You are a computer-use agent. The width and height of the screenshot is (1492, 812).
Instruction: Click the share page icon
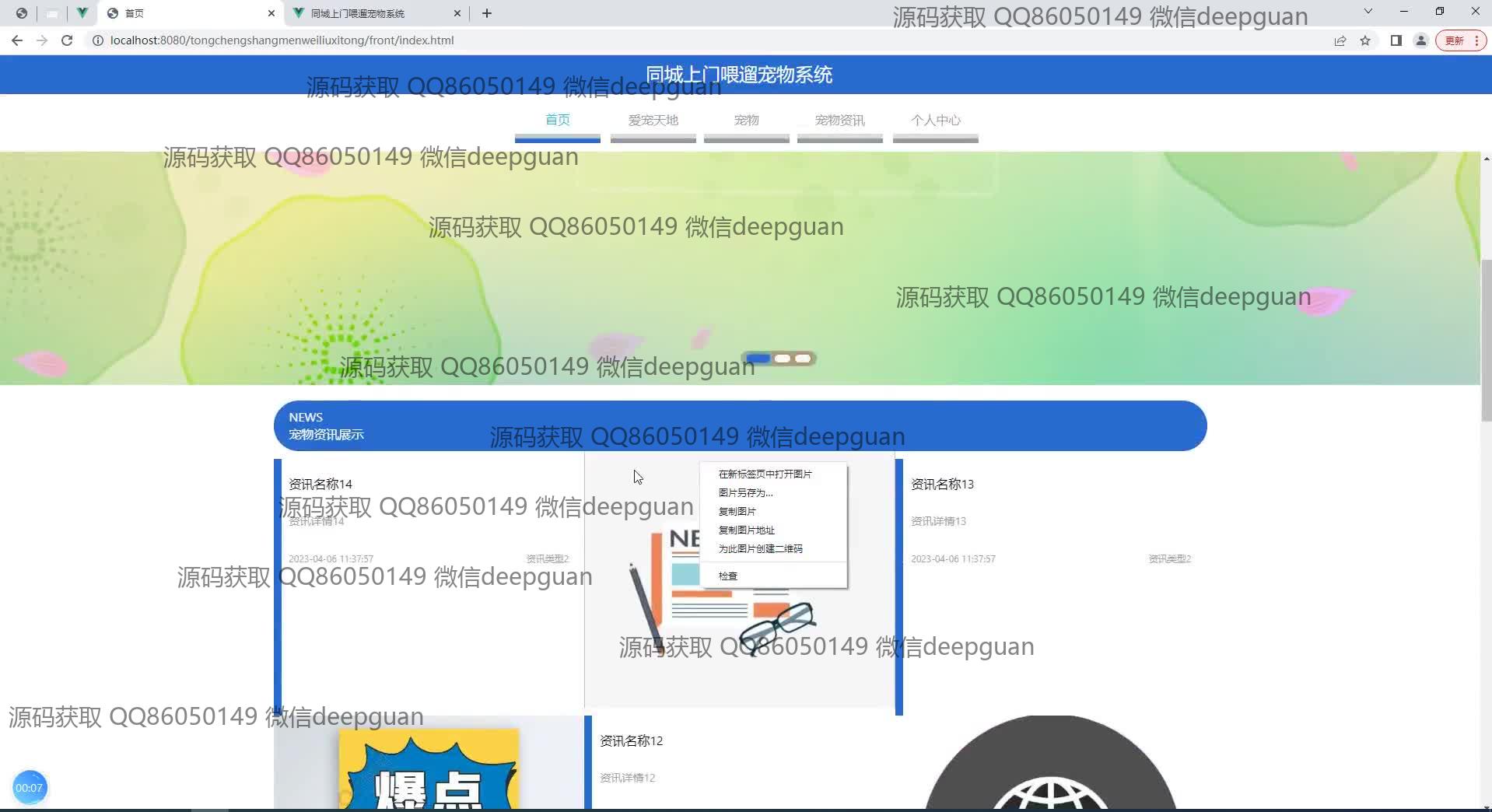[1340, 40]
